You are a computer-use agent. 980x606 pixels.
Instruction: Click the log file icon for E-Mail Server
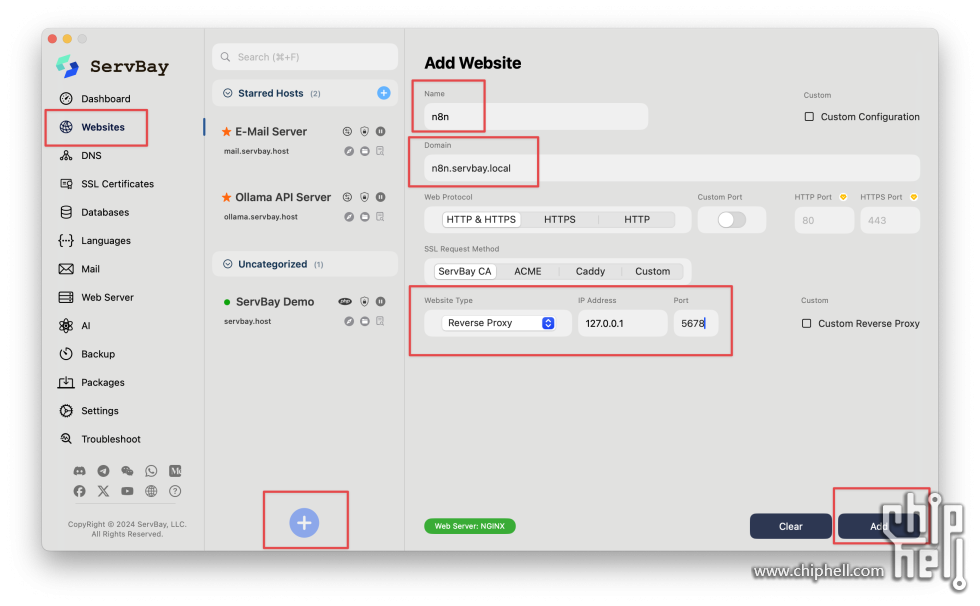[380, 151]
